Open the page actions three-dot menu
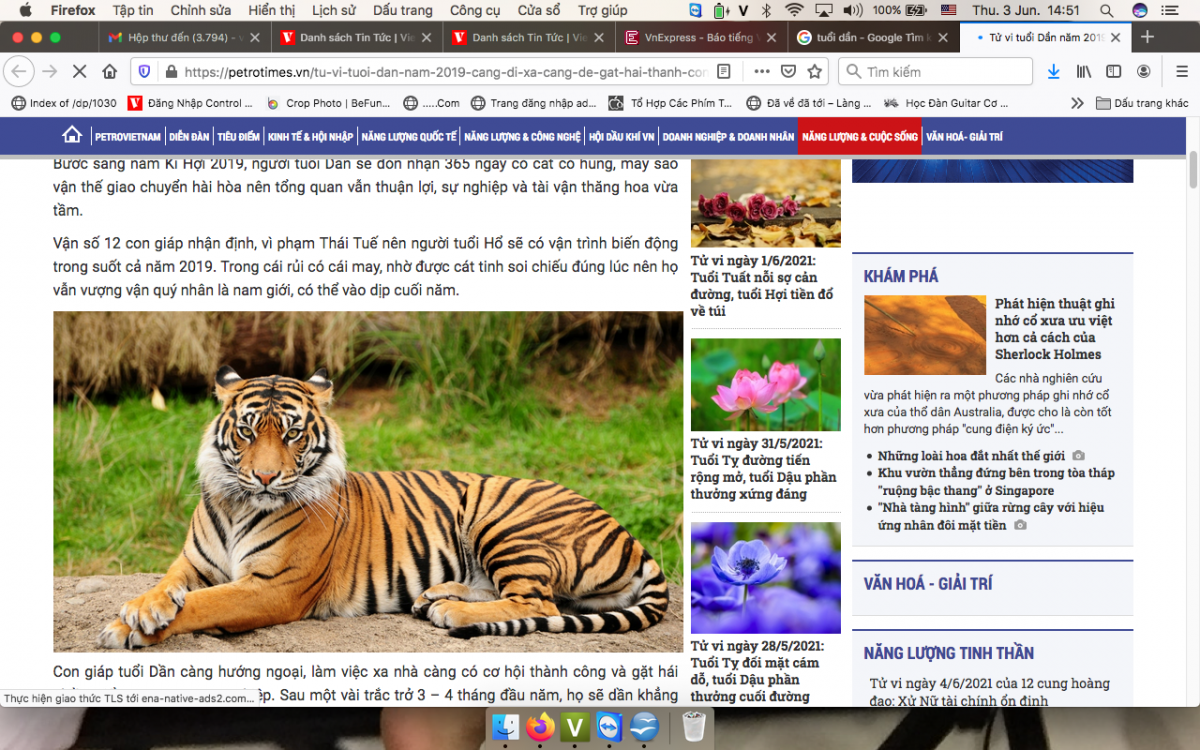1200x750 pixels. (x=761, y=72)
